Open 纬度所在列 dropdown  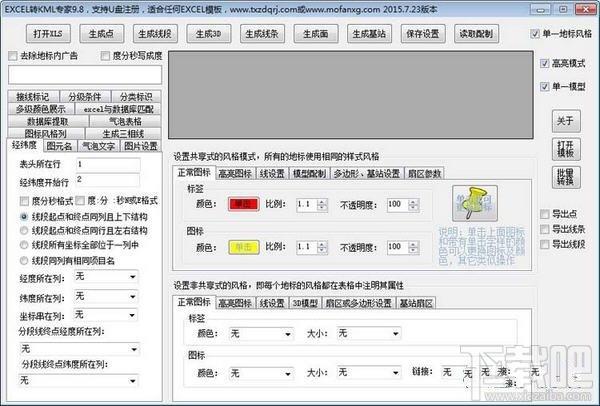click(106, 296)
